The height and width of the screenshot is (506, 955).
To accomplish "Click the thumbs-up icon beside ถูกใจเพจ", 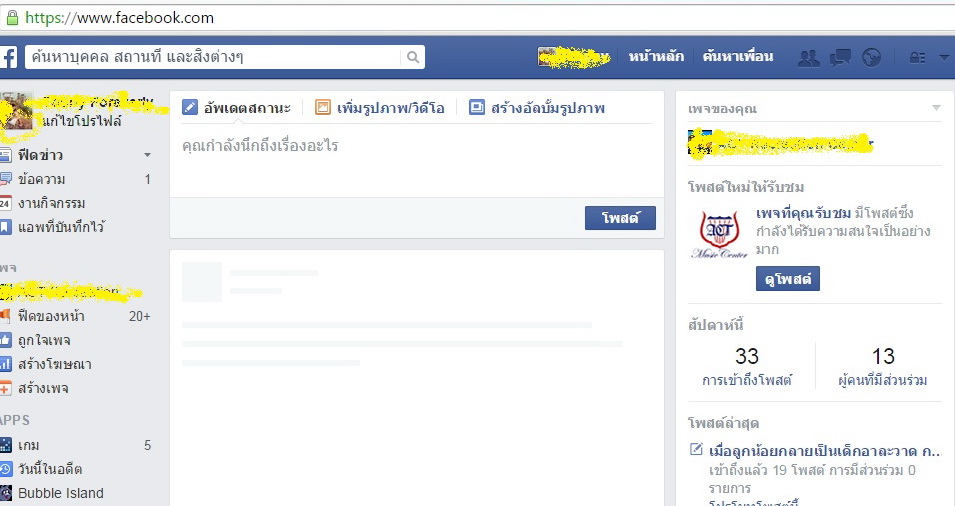I will (x=5, y=340).
